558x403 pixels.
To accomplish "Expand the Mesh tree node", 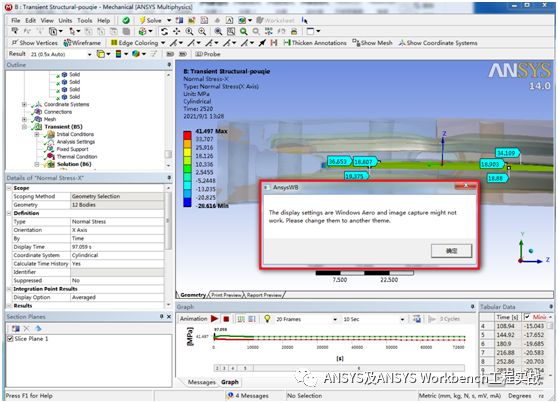I will (x=24, y=119).
